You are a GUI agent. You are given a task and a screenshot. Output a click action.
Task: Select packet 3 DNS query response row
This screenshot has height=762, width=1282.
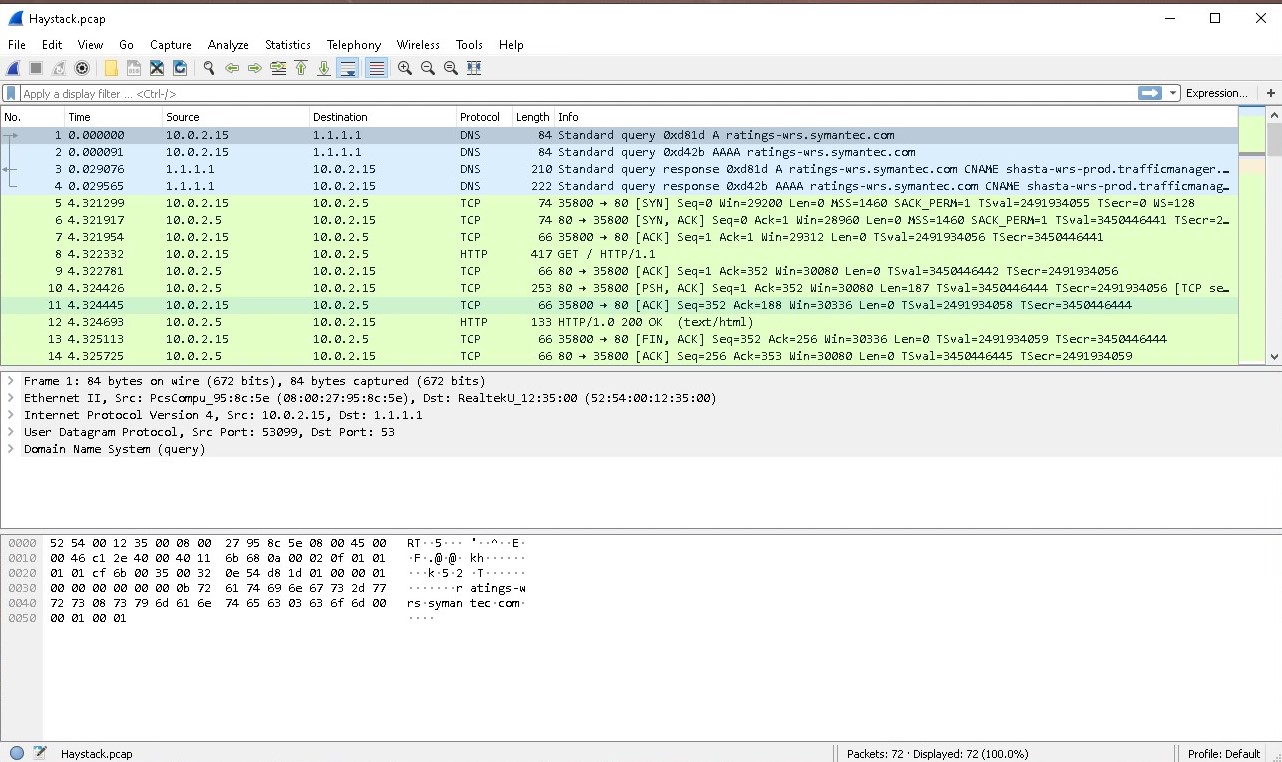click(x=619, y=169)
